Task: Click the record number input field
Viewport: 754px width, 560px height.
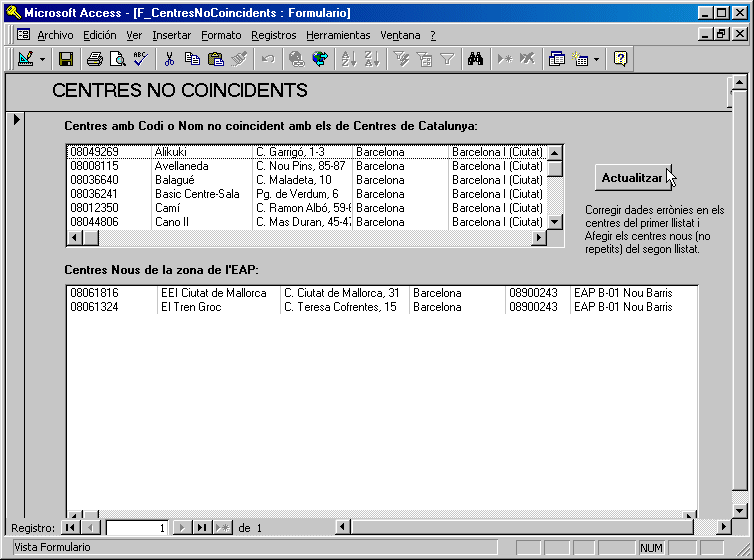Action: tap(137, 528)
